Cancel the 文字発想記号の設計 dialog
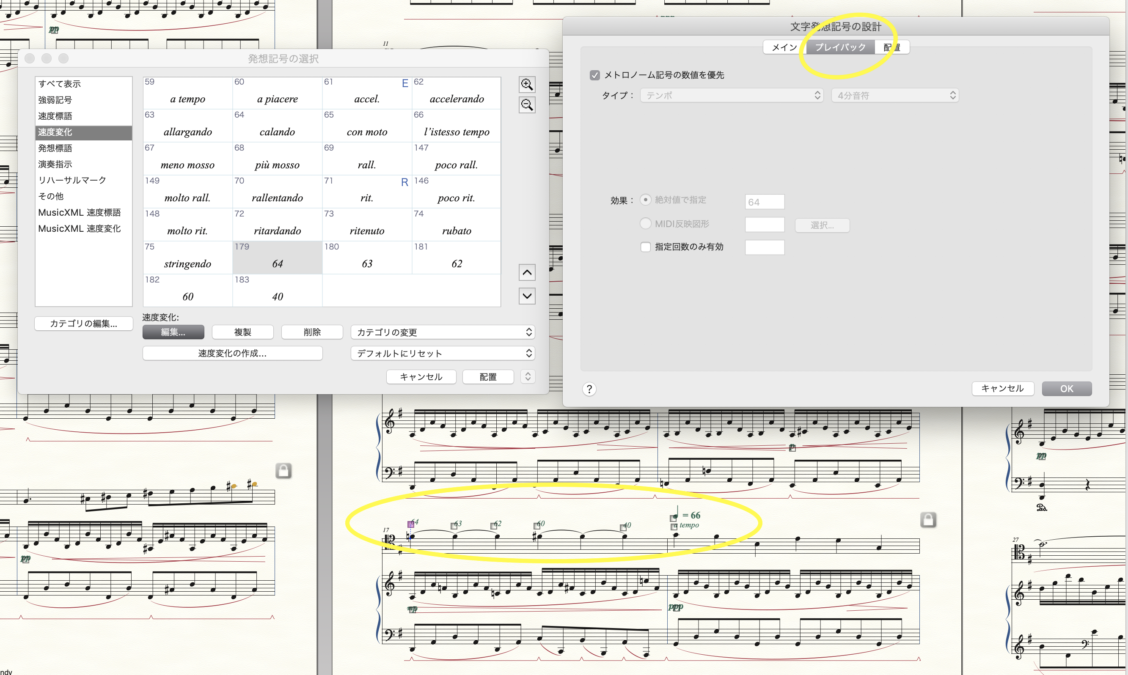The height and width of the screenshot is (675, 1128). [x=1002, y=389]
